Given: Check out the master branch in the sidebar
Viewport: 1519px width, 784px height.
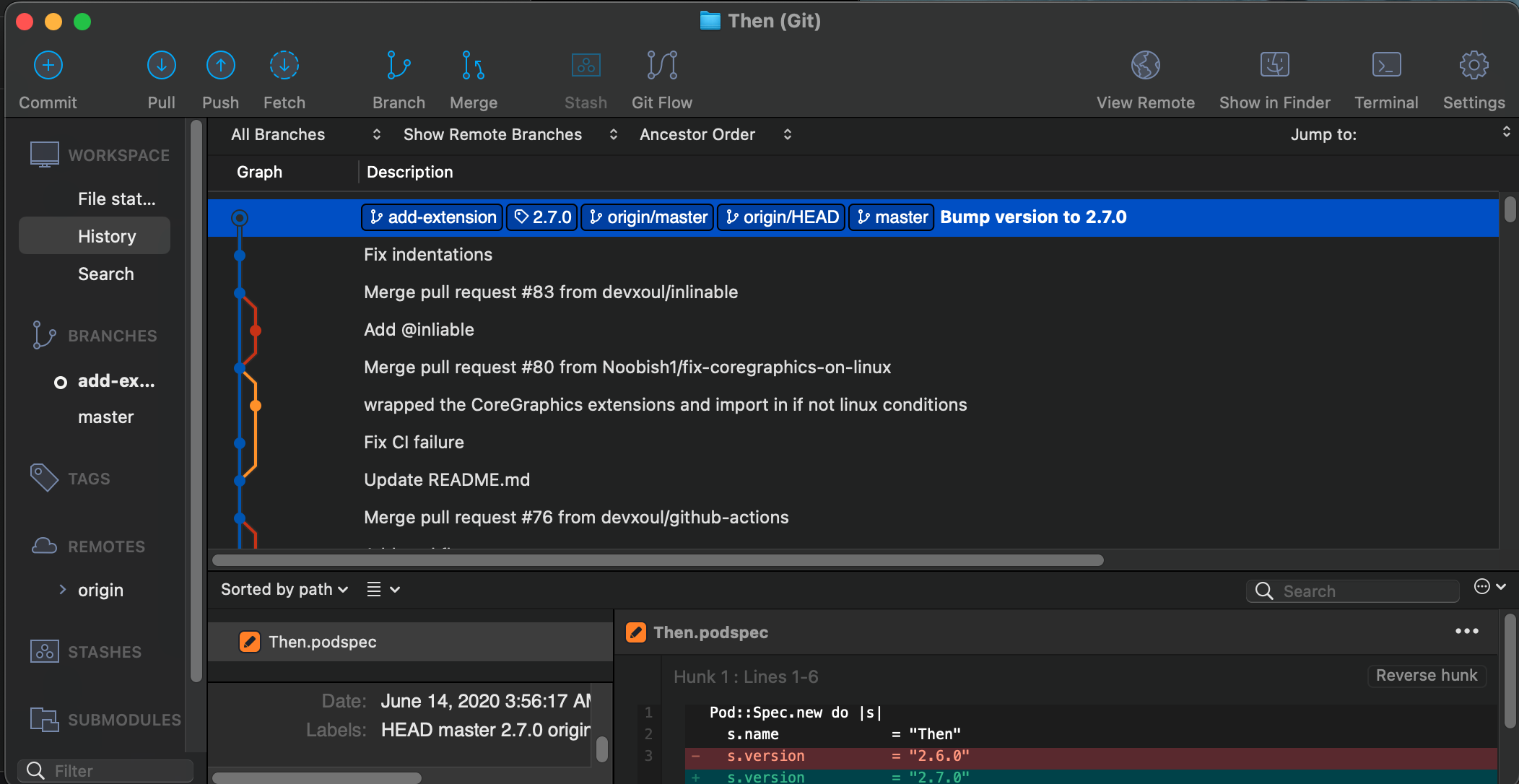Looking at the screenshot, I should [x=105, y=417].
